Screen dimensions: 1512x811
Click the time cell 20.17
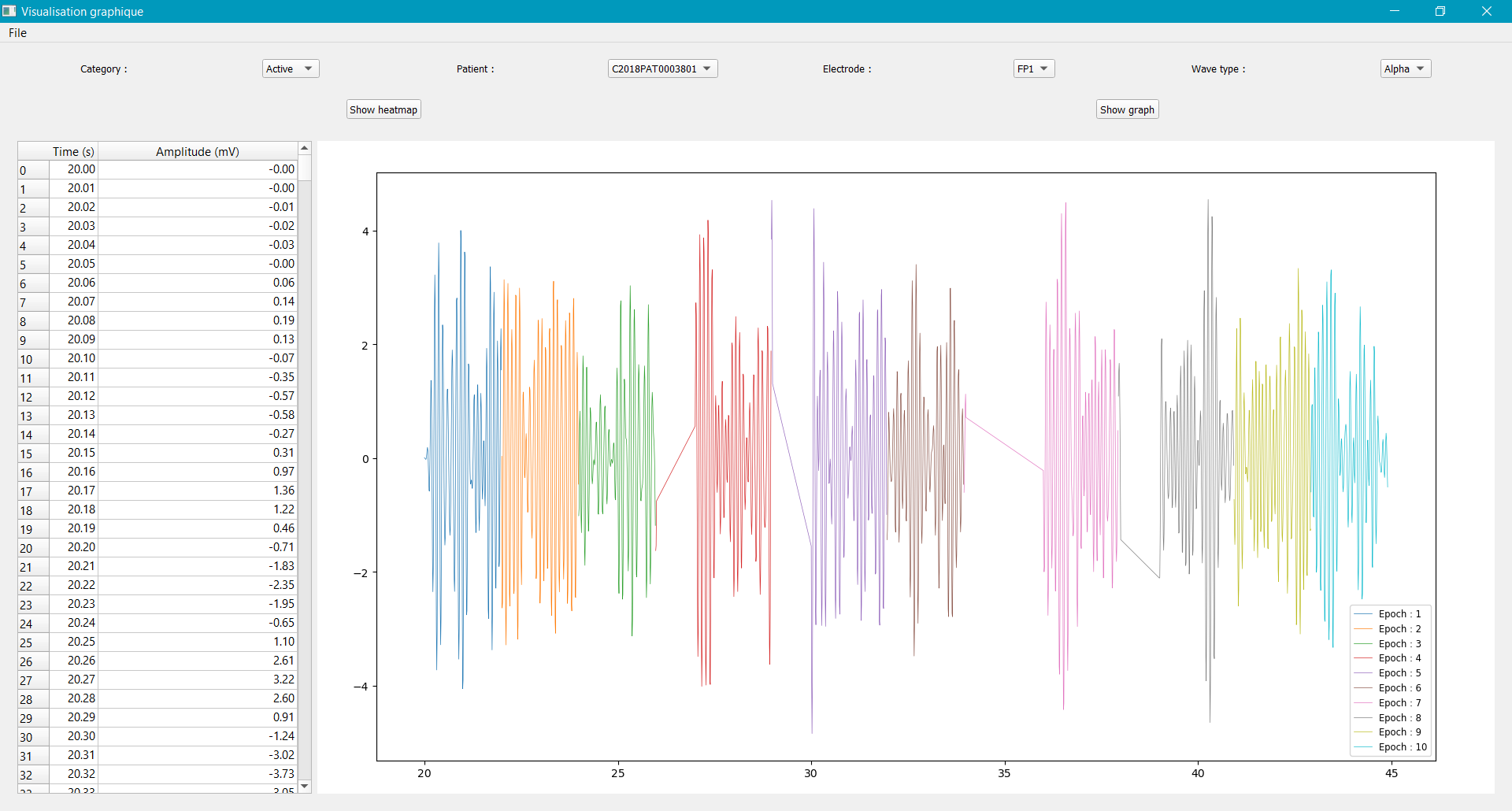click(80, 491)
